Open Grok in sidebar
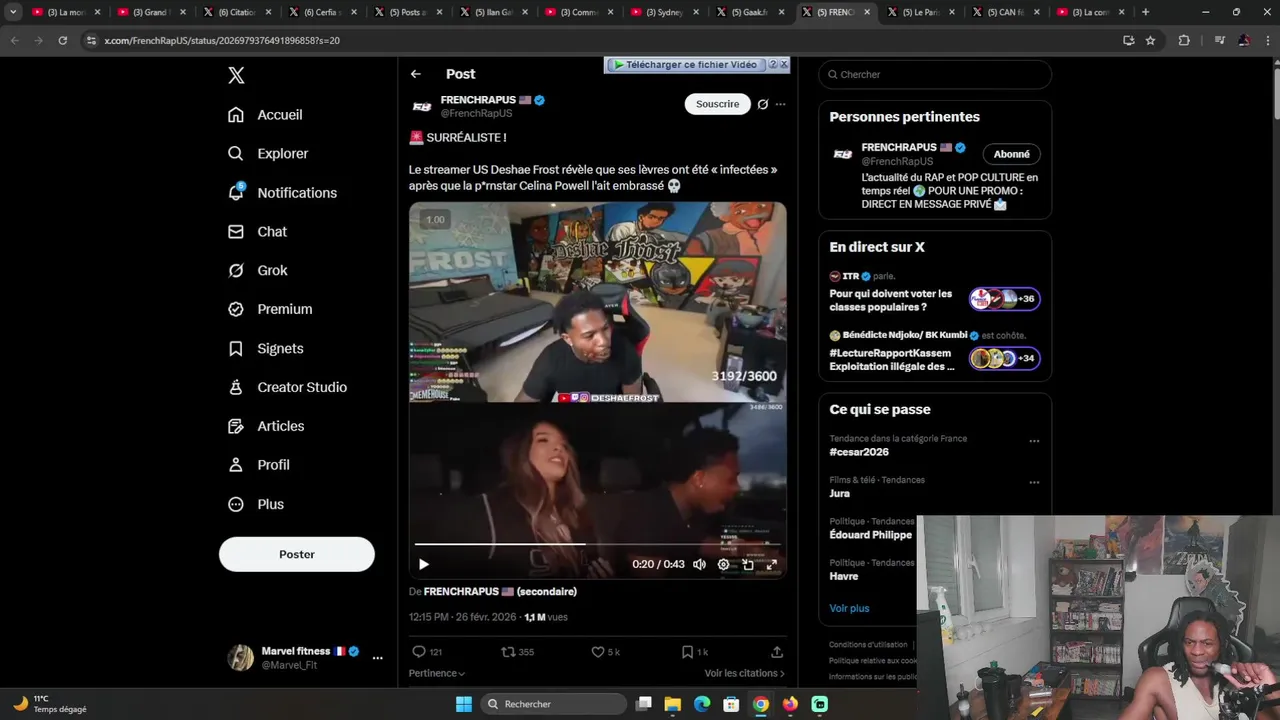This screenshot has height=720, width=1280. point(257,271)
